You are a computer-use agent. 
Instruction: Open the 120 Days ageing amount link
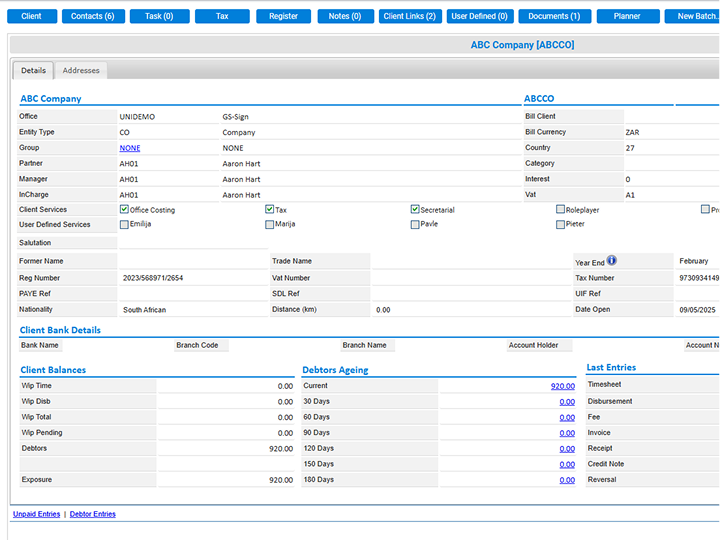[x=567, y=449]
